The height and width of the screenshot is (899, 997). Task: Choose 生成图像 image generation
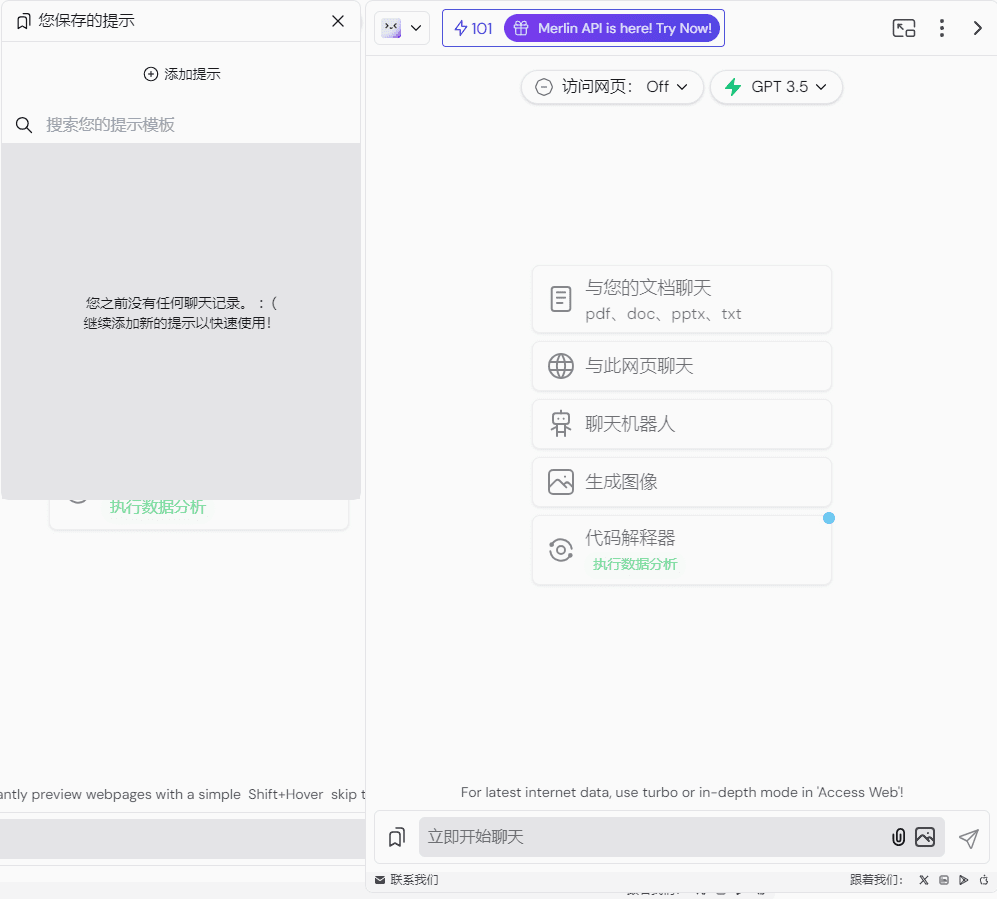(682, 482)
